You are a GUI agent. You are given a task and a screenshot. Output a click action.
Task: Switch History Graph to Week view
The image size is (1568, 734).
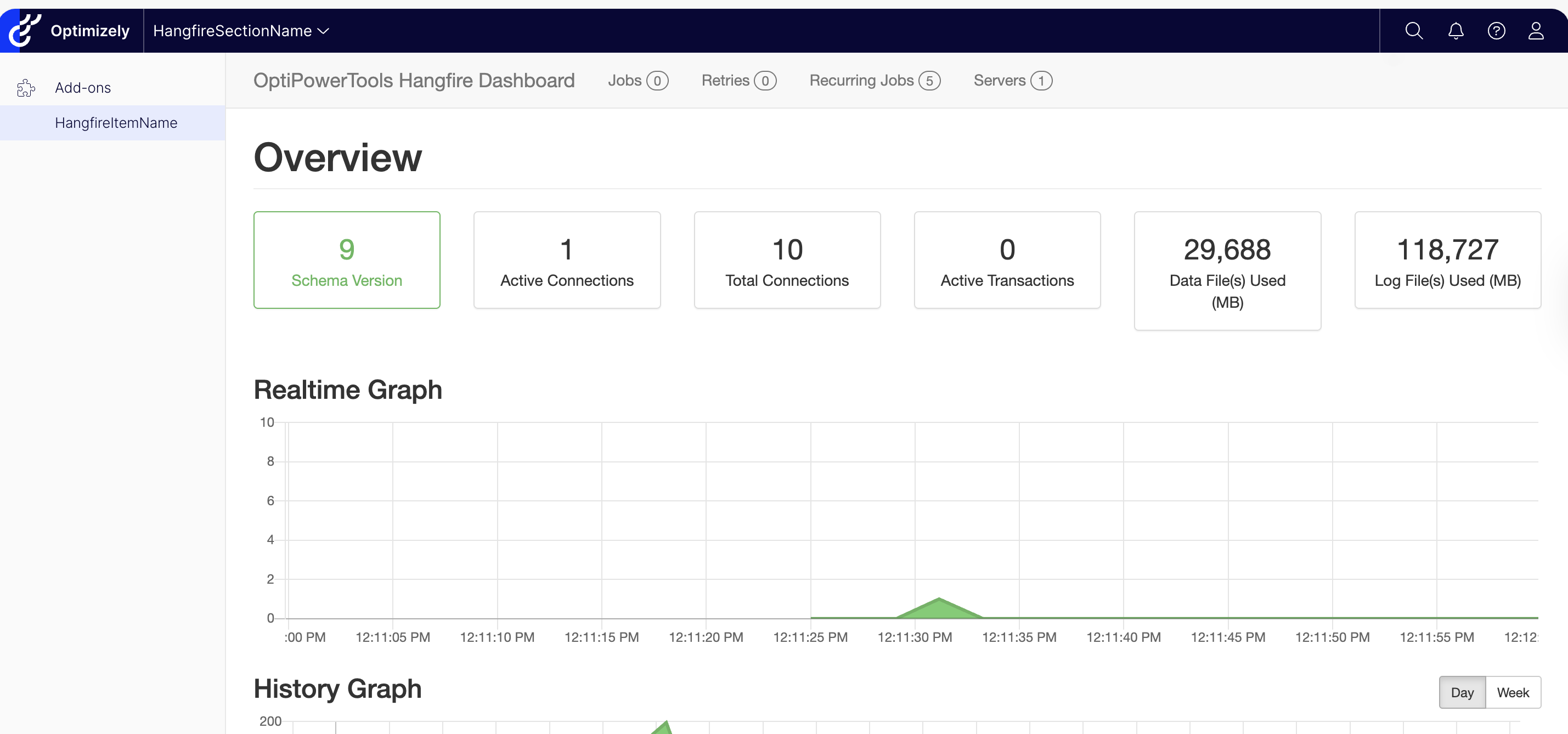point(1513,692)
